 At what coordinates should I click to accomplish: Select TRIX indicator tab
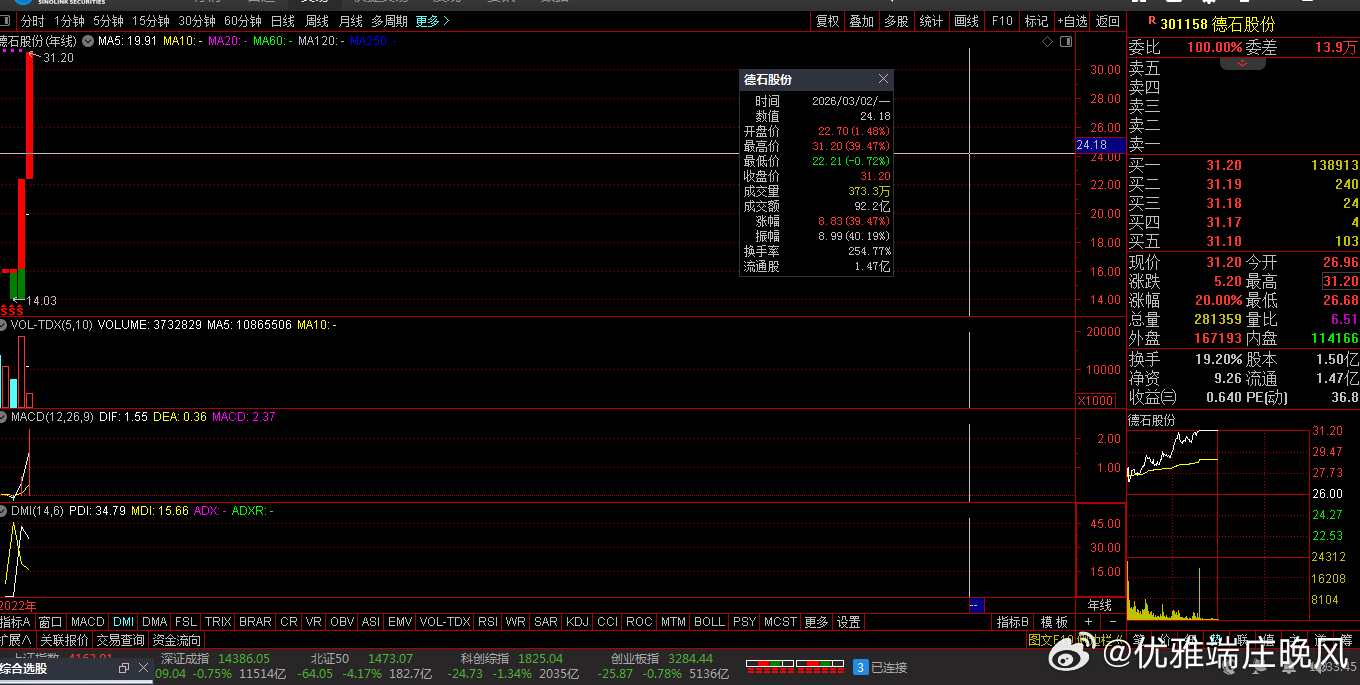218,622
